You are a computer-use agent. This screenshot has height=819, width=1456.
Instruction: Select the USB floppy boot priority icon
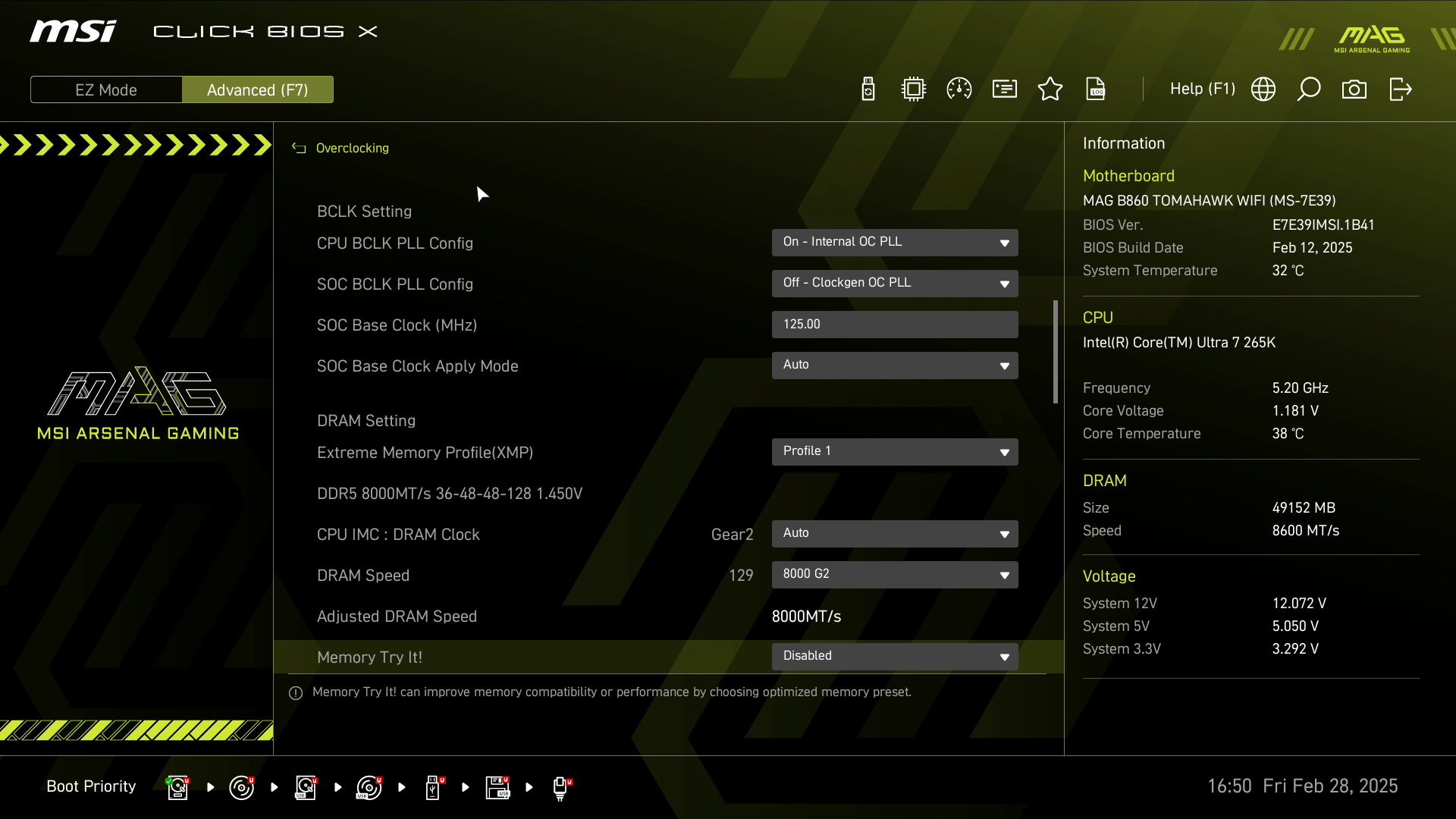coord(497,787)
